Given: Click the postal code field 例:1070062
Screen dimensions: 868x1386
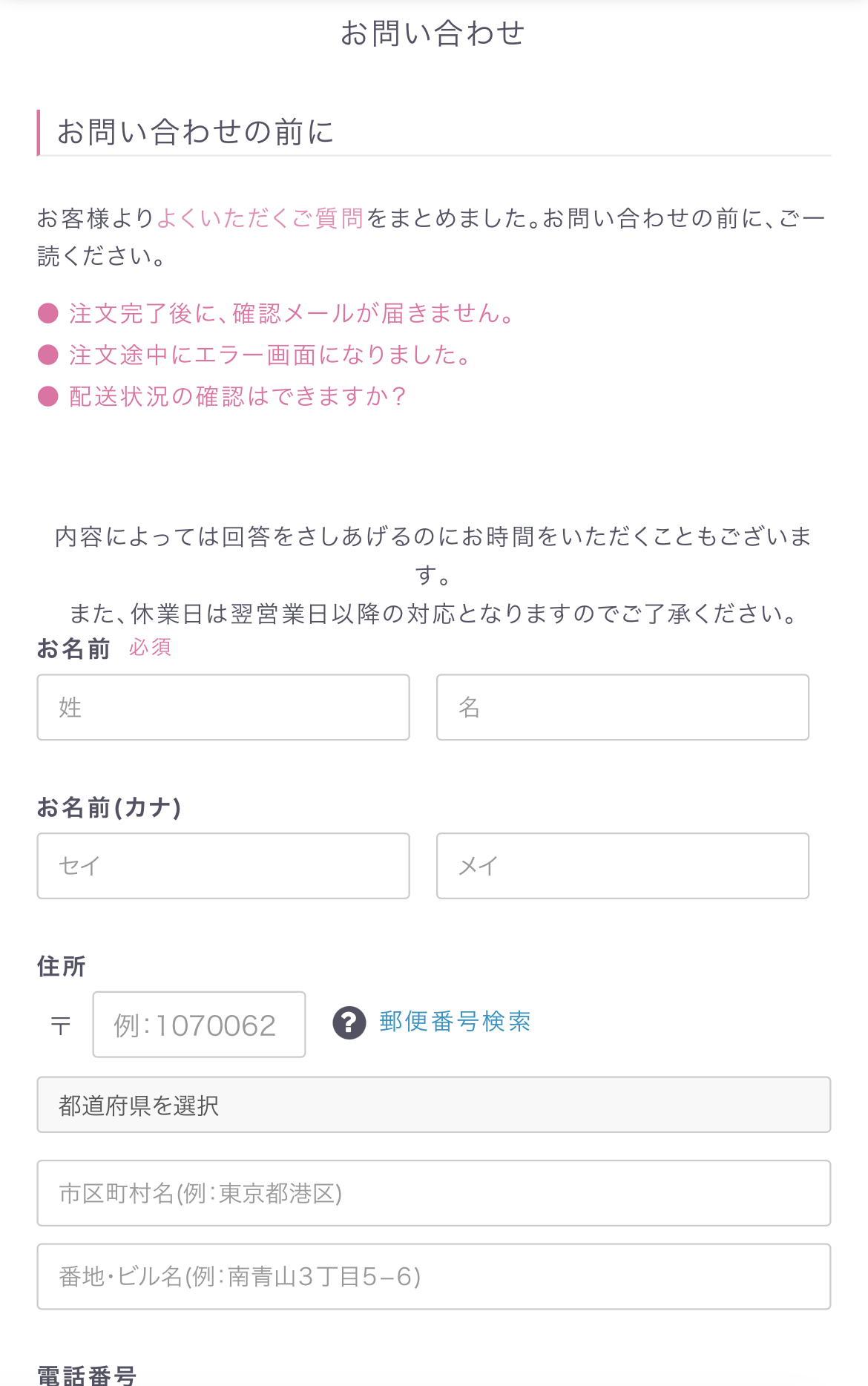Looking at the screenshot, I should (199, 1025).
